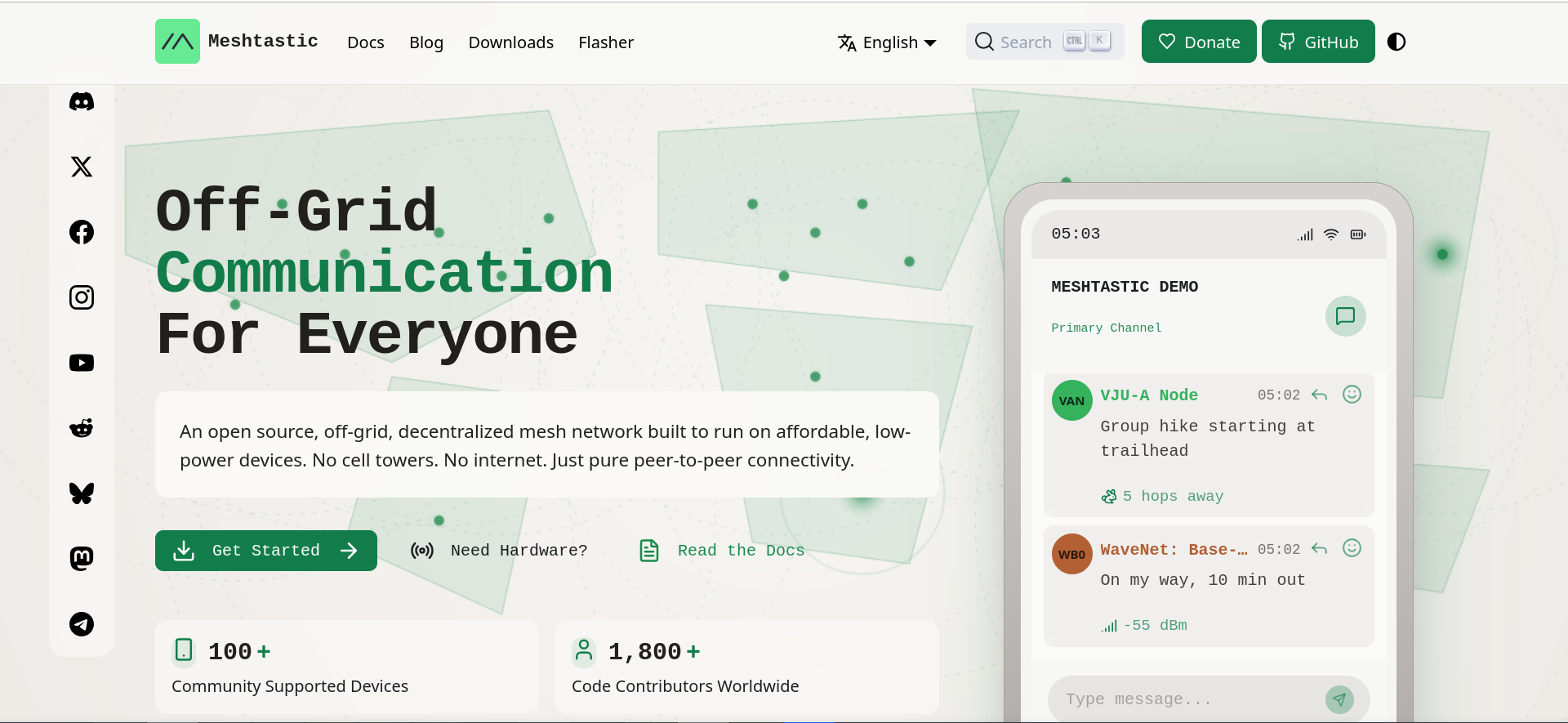This screenshot has width=1568, height=723.
Task: Open the Bluesky butterfly icon
Action: click(82, 493)
